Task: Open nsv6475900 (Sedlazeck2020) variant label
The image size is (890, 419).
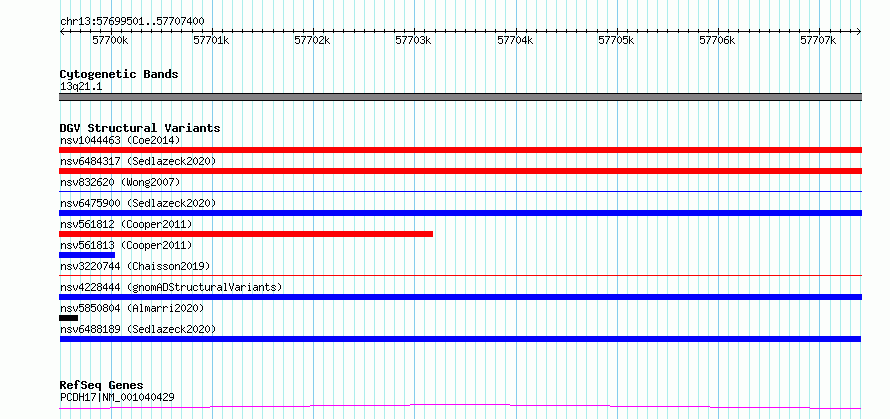Action: [138, 203]
